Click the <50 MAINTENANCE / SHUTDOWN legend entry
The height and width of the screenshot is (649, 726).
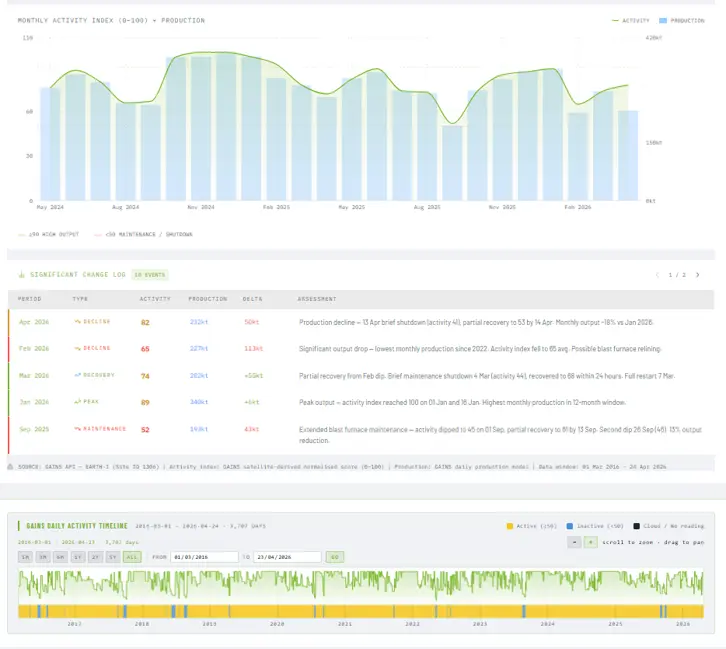pyautogui.click(x=143, y=234)
